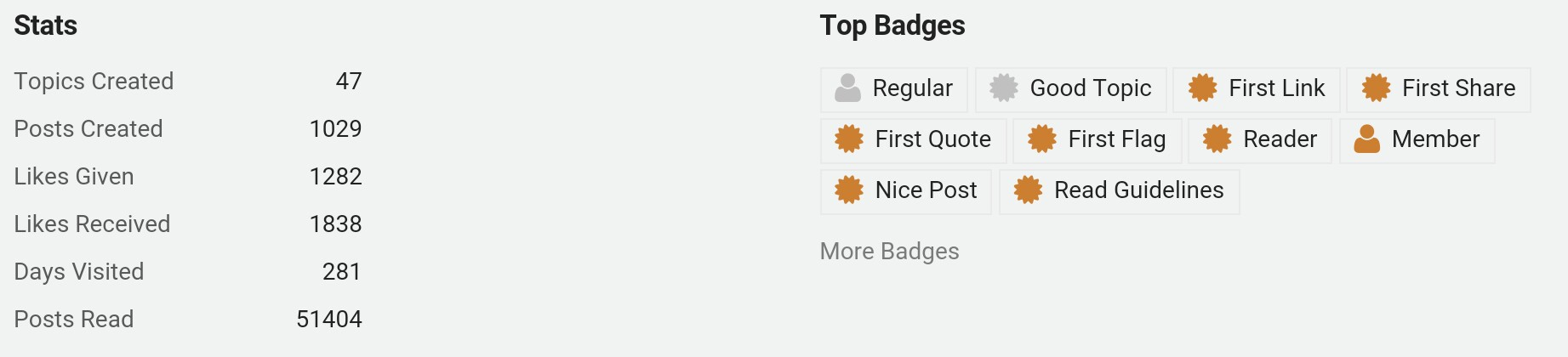Click the Posts Created stat 1029
The height and width of the screenshot is (357, 1568).
coord(335,129)
